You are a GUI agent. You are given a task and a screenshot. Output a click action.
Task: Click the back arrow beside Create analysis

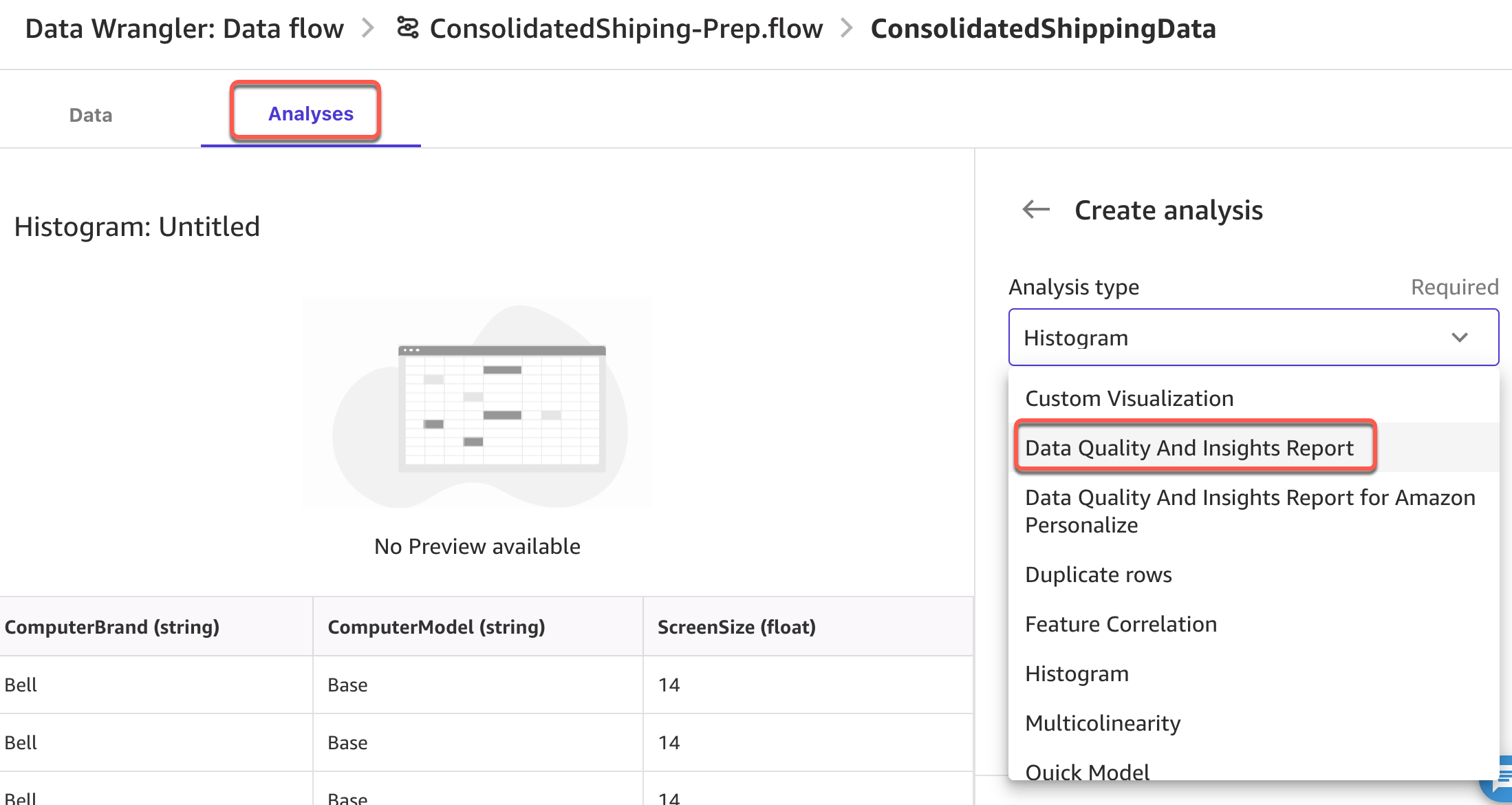click(1035, 209)
